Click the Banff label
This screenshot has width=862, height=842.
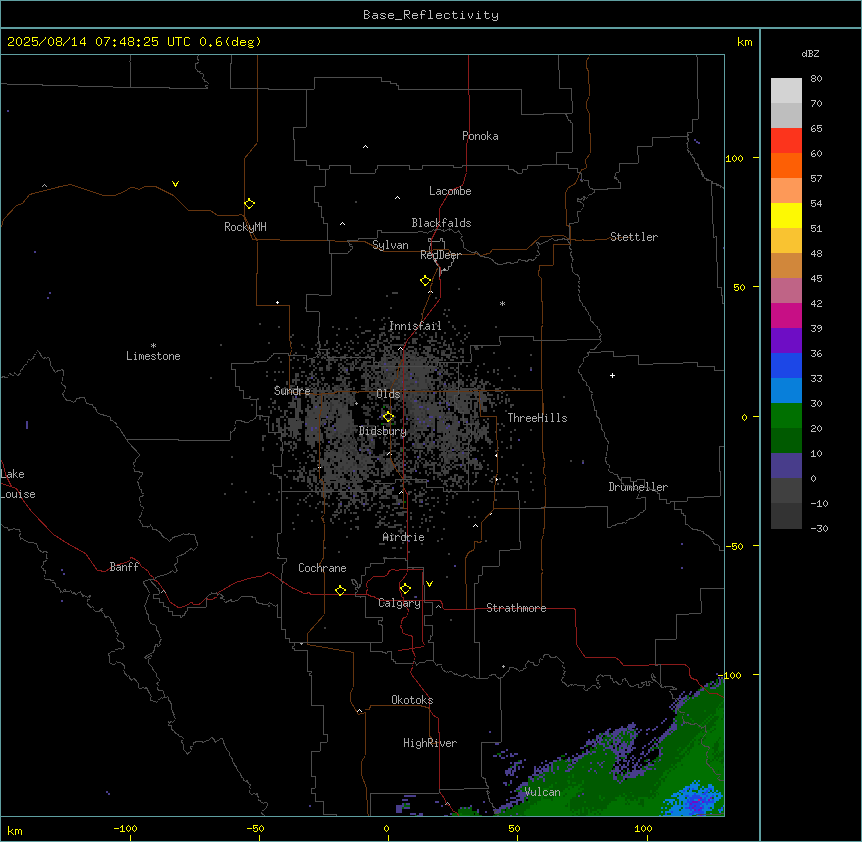coord(124,567)
